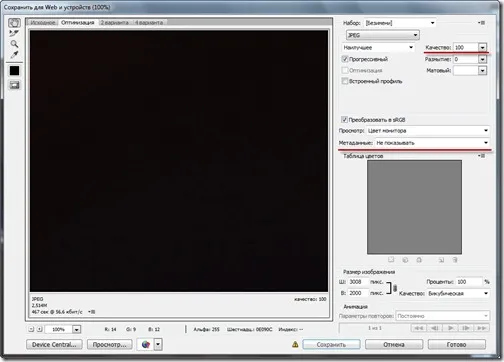Image resolution: width=504 pixels, height=362 pixels.
Task: Click the height field showing 2000
Action: click(x=358, y=293)
